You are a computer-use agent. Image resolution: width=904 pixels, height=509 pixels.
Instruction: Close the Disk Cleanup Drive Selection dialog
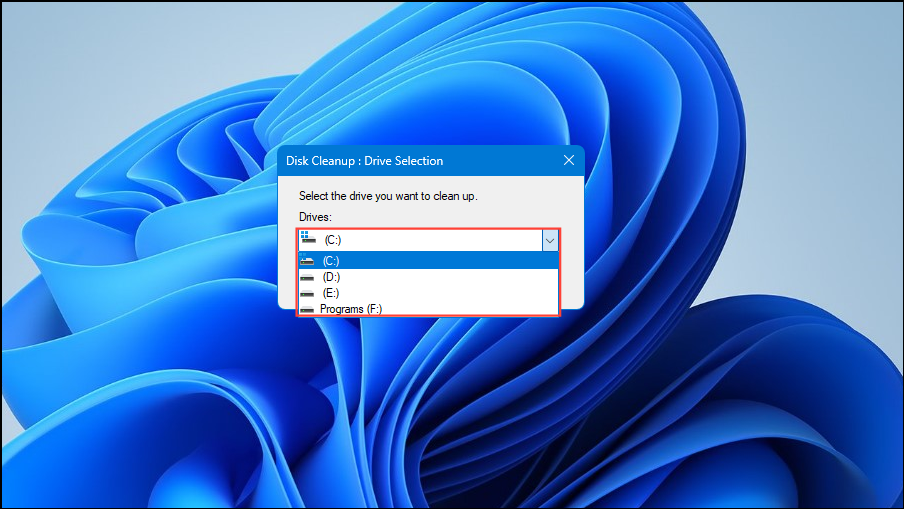pyautogui.click(x=568, y=160)
